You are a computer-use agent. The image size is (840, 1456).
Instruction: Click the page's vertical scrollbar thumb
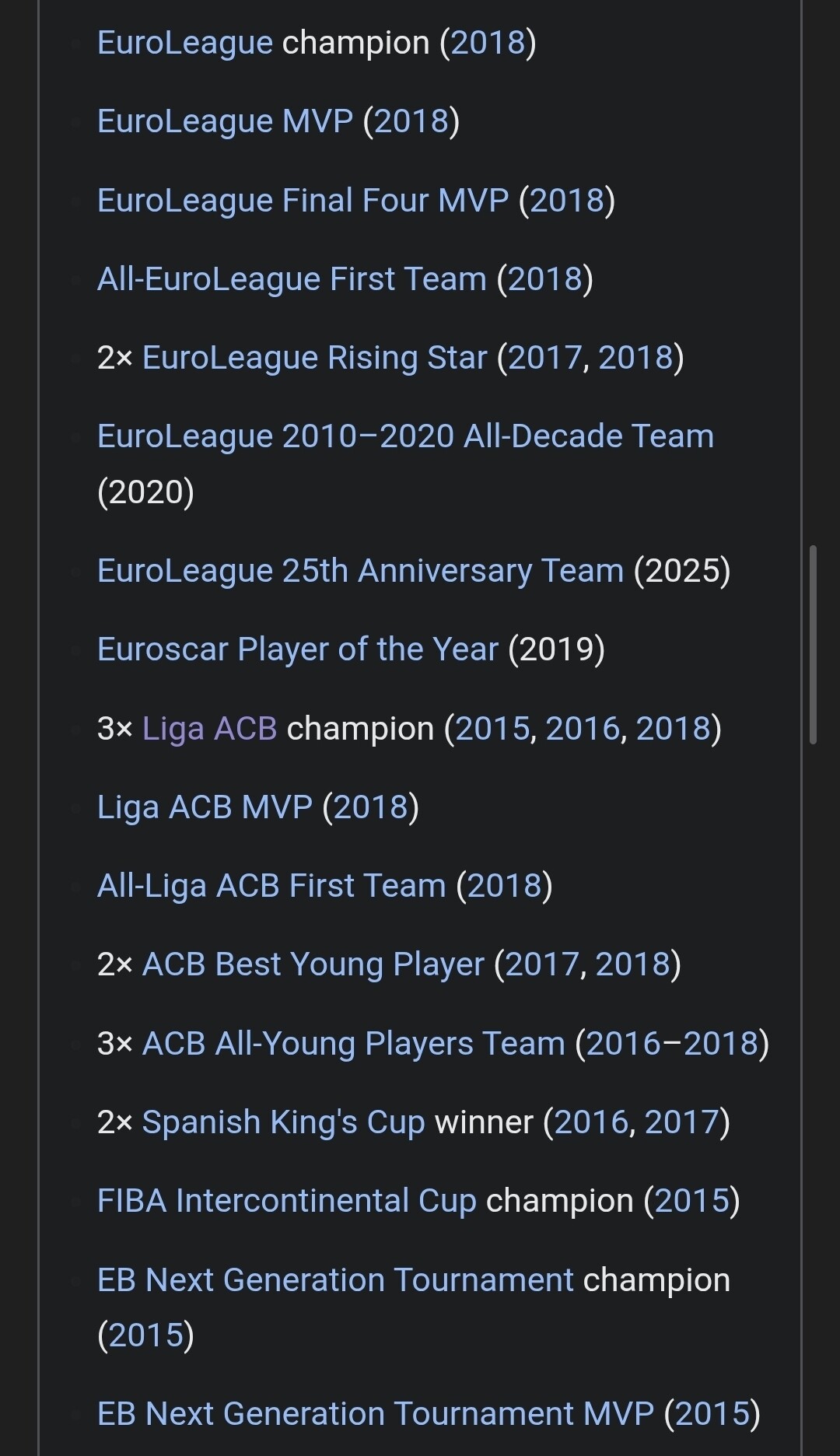[x=813, y=645]
